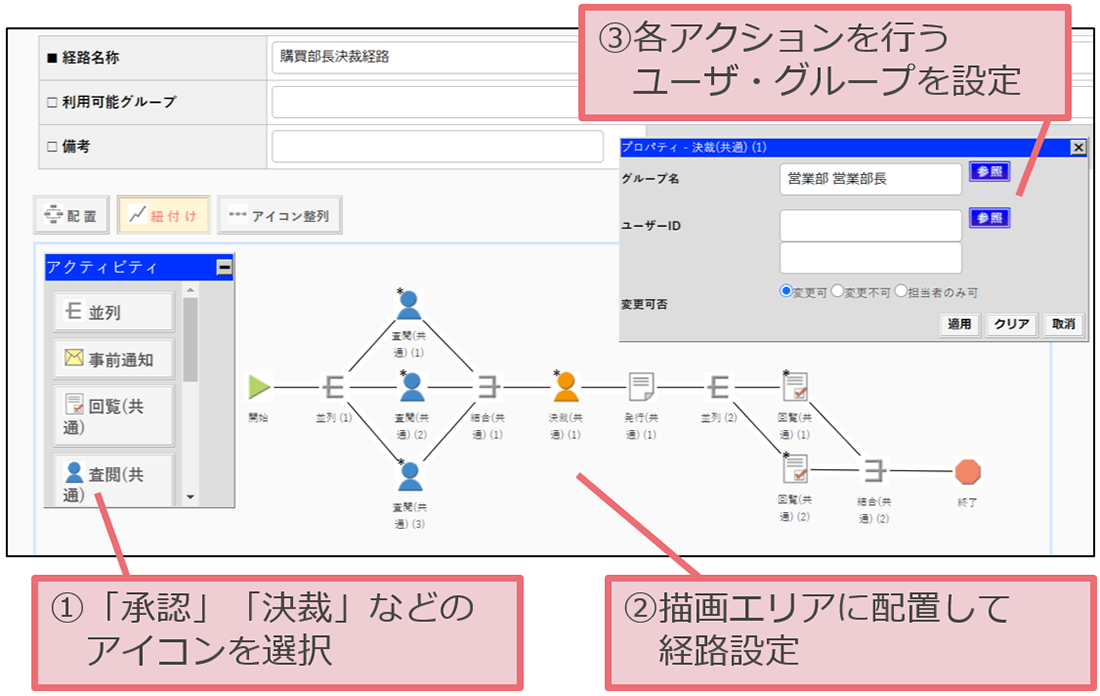Click the 取消 cancel button
Screen dimensions: 1100x696
[x=1064, y=324]
